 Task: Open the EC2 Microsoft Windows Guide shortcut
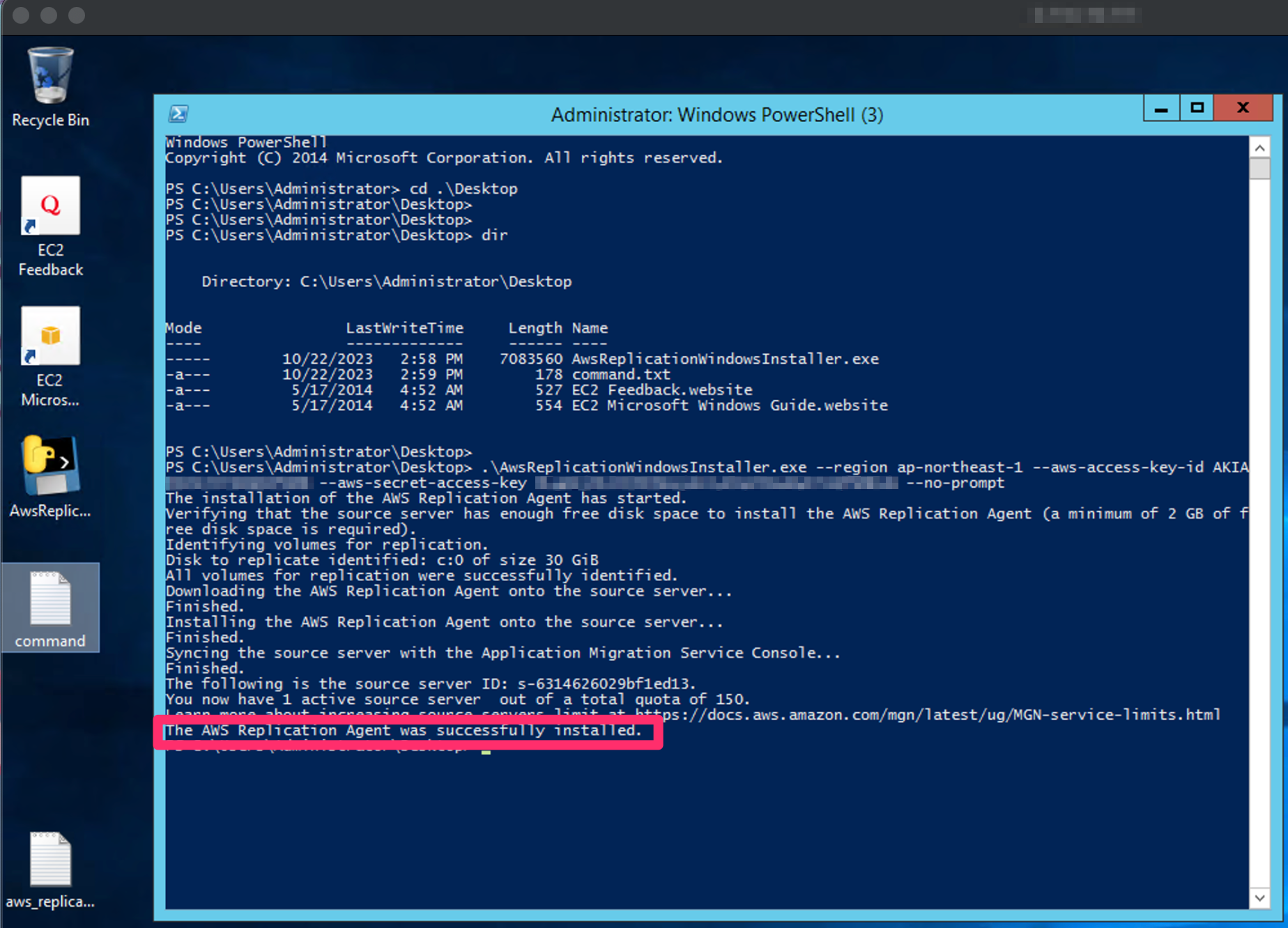[x=49, y=337]
